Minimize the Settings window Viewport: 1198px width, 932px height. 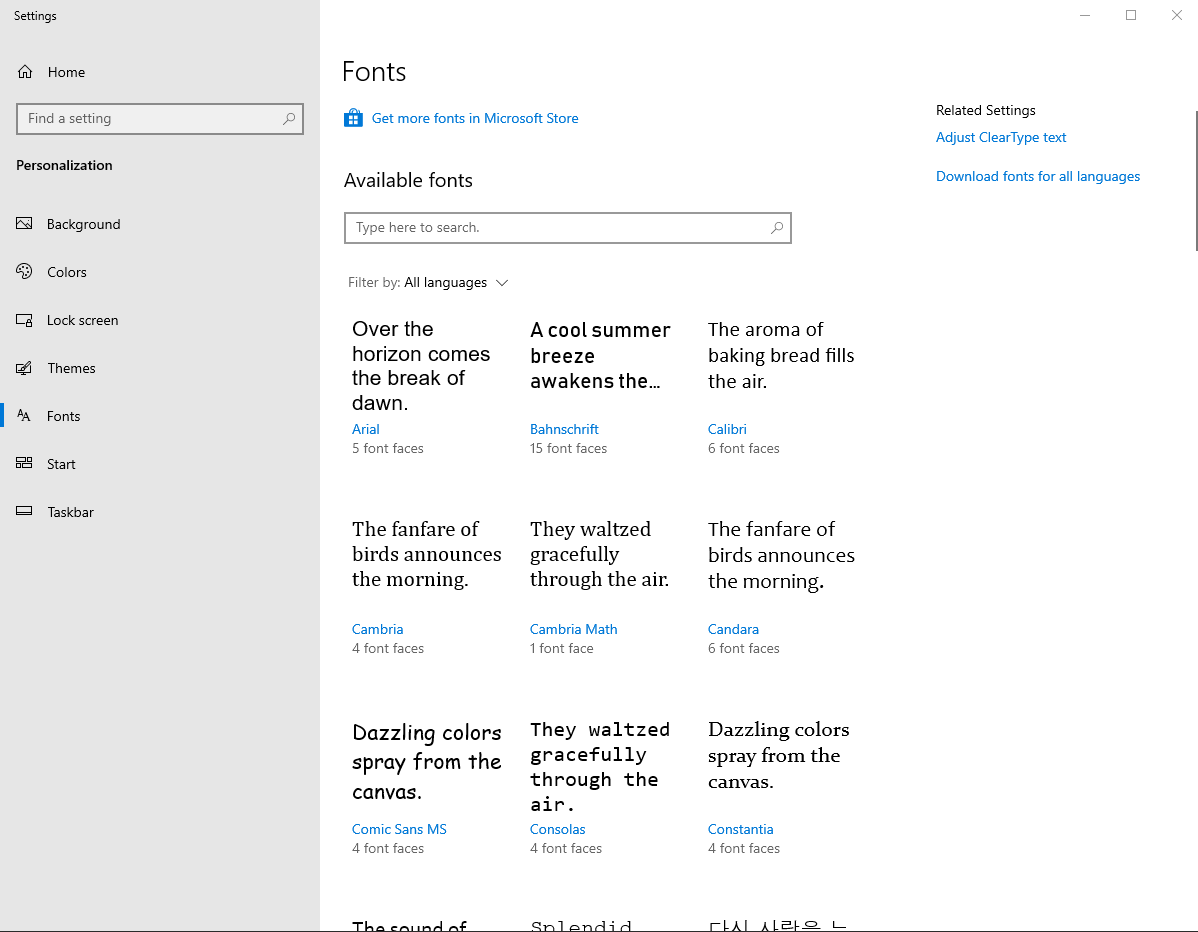[1085, 15]
